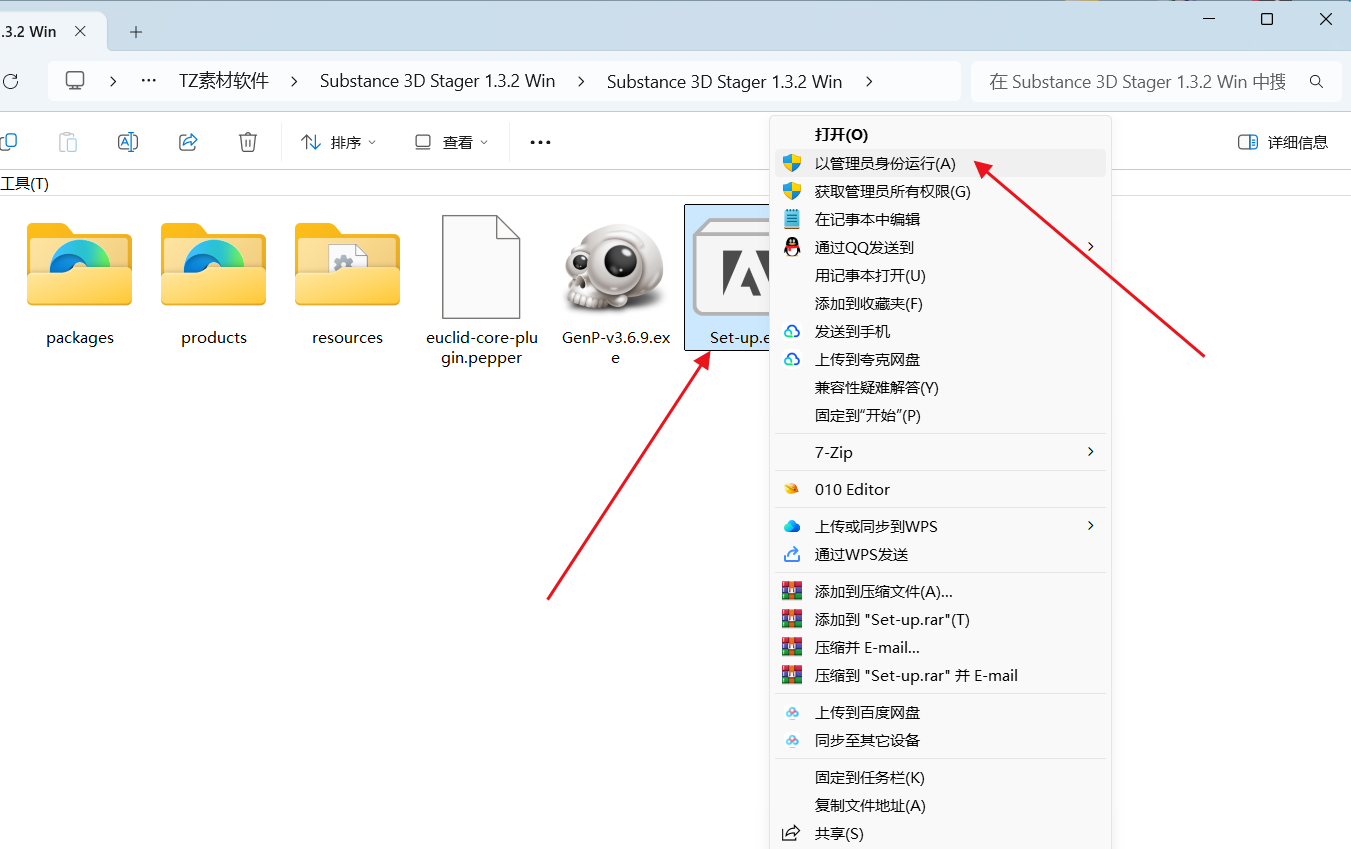Click the greyed-out paste icon in the toolbar
This screenshot has height=849, width=1351.
68,142
